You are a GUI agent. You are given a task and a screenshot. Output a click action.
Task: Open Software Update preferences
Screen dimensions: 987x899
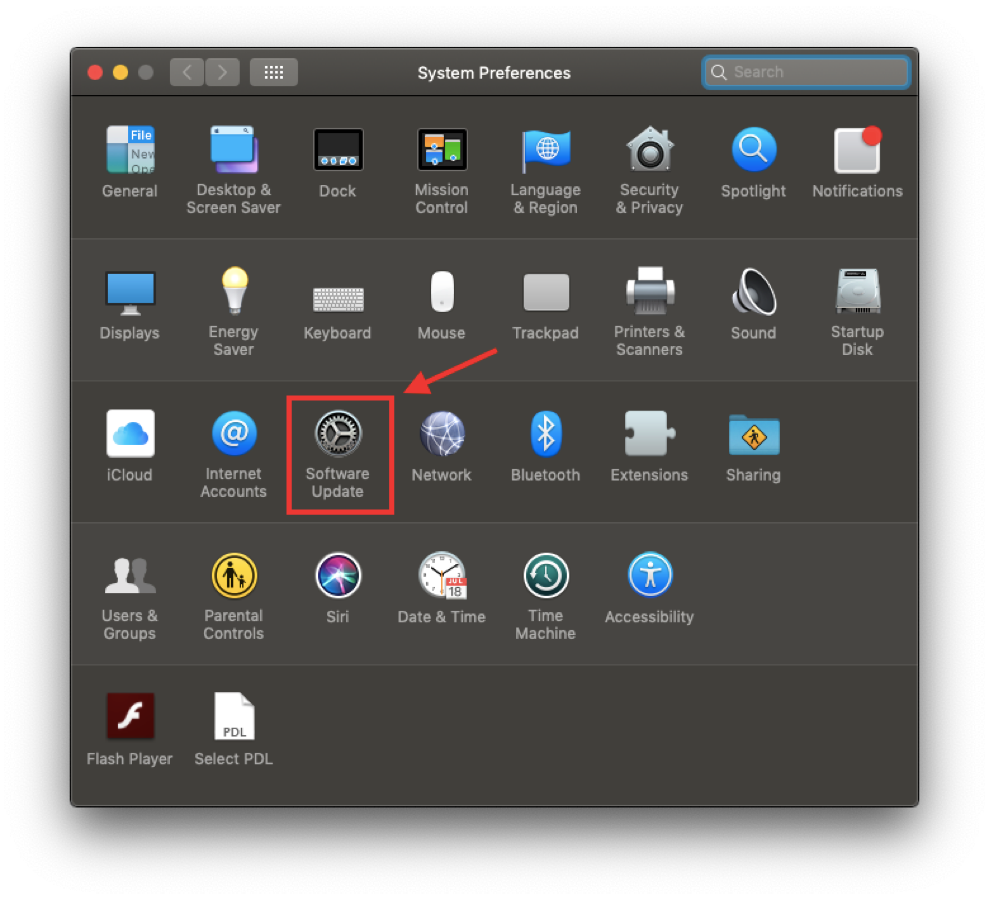click(338, 434)
